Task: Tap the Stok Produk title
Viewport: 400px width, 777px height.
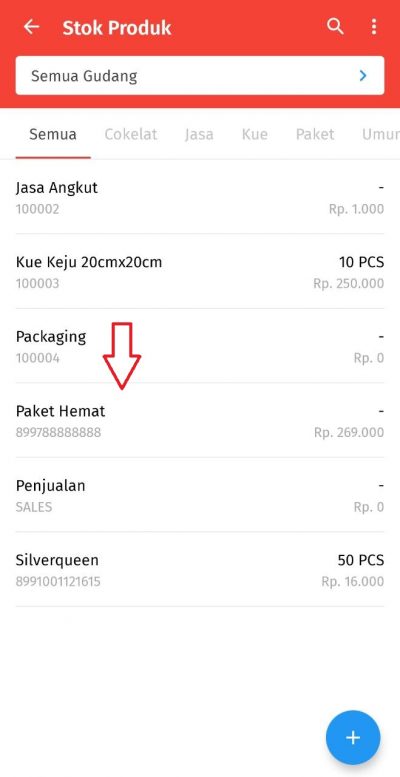Action: click(x=117, y=28)
